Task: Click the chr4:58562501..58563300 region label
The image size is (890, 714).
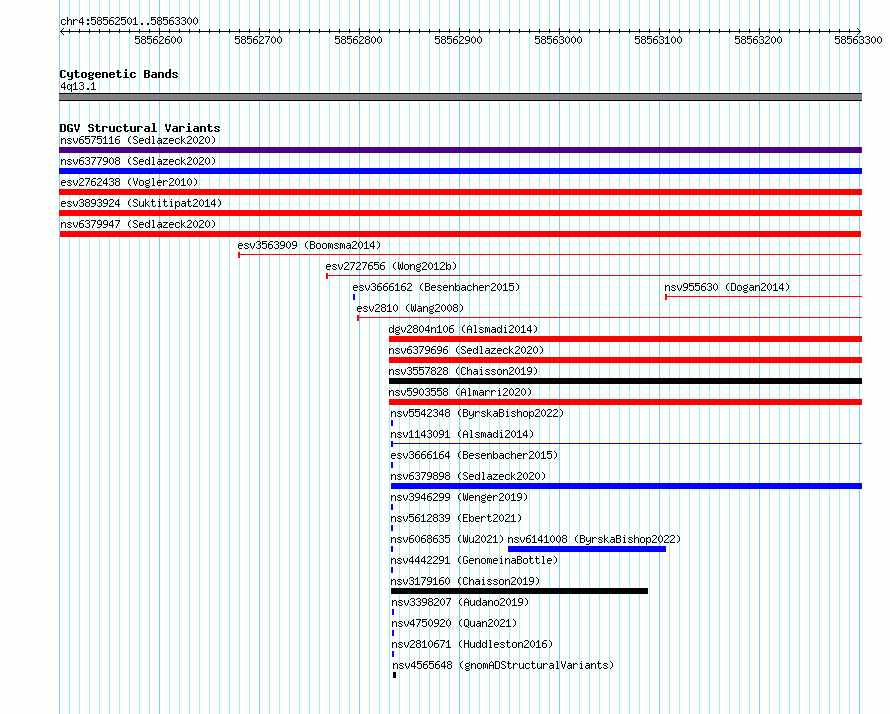Action: pos(129,21)
